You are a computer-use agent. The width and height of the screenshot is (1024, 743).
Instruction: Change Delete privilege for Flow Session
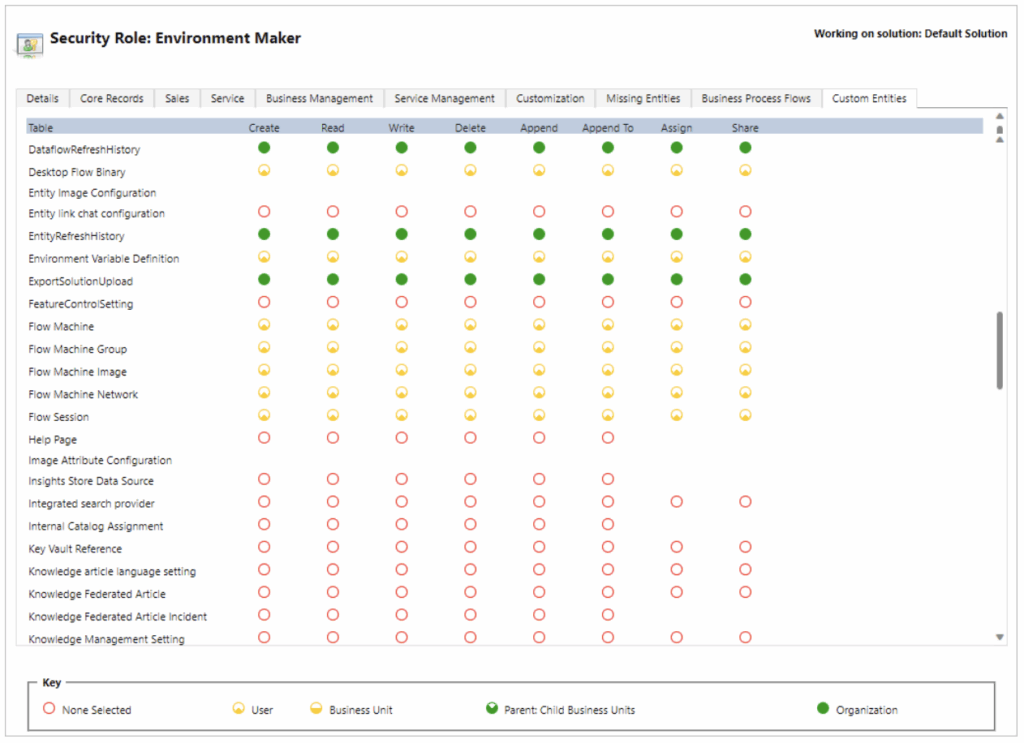(x=470, y=415)
